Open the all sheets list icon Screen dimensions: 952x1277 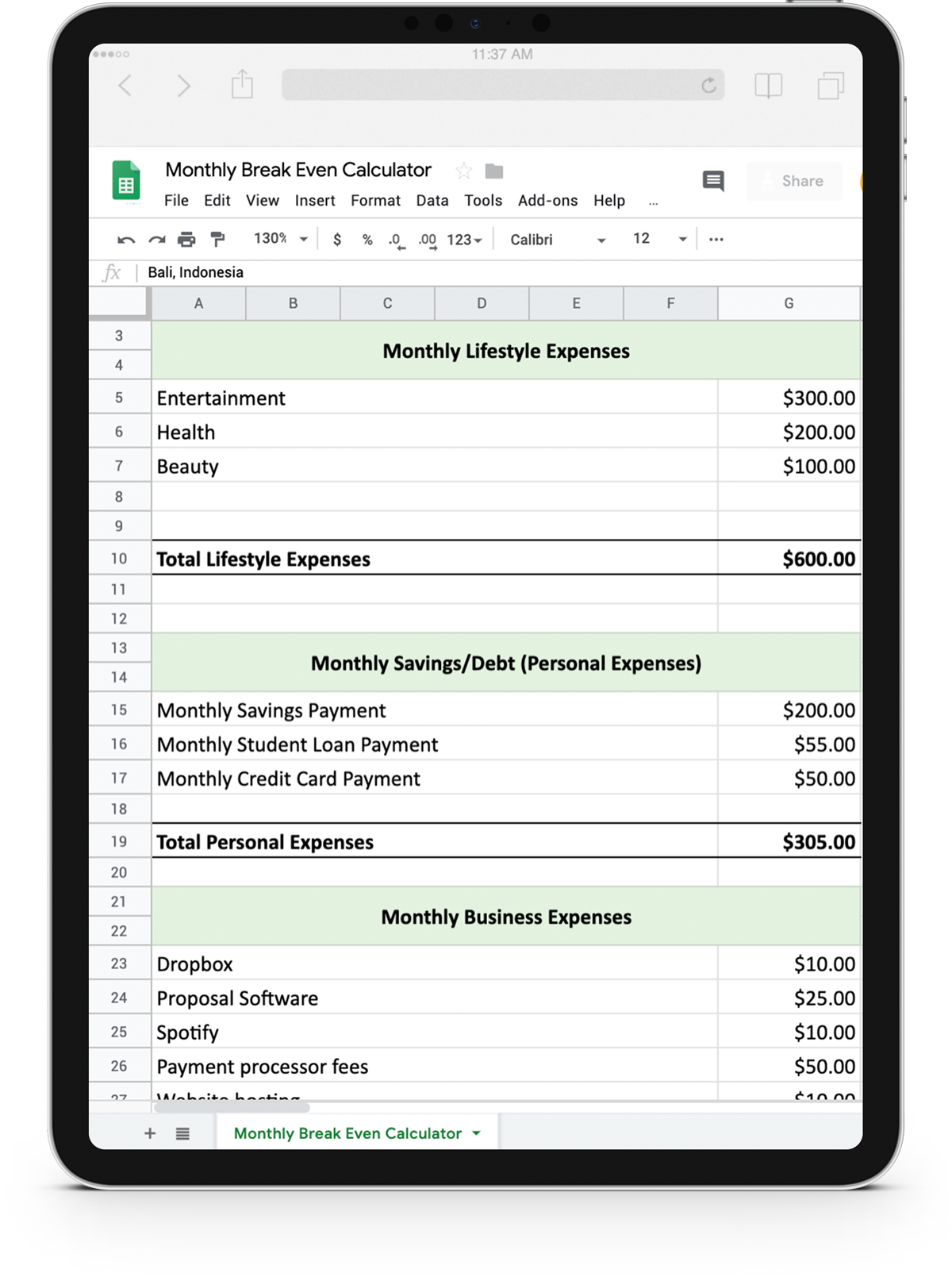(x=182, y=1133)
